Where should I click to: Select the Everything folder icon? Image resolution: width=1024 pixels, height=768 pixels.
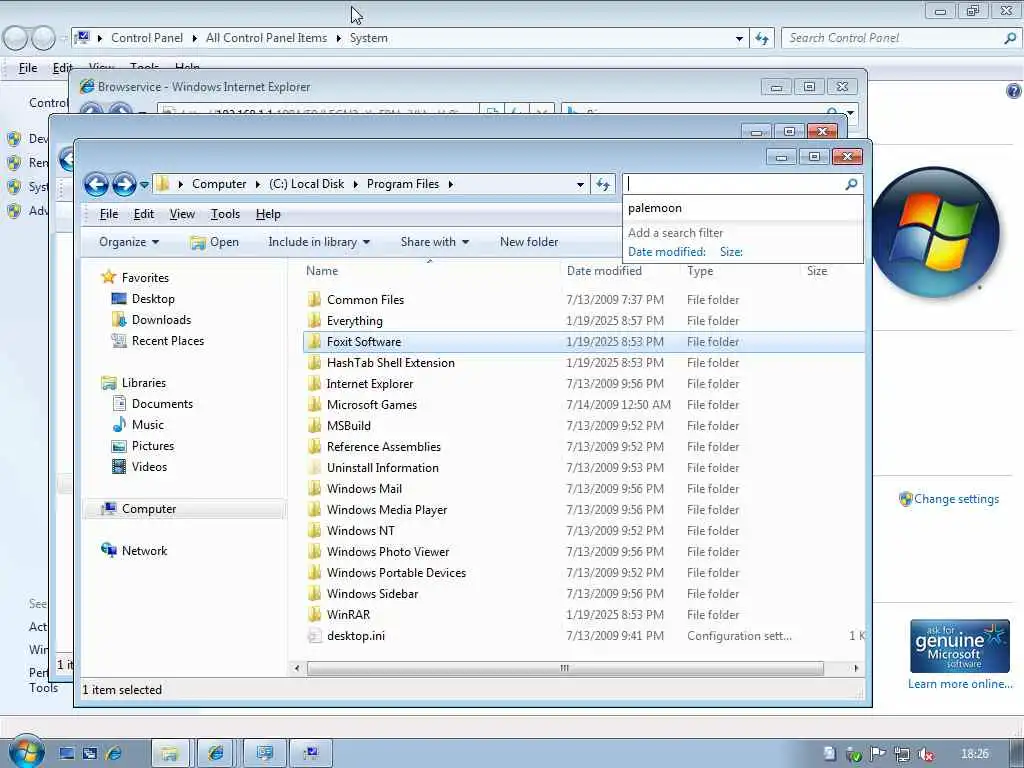click(314, 321)
